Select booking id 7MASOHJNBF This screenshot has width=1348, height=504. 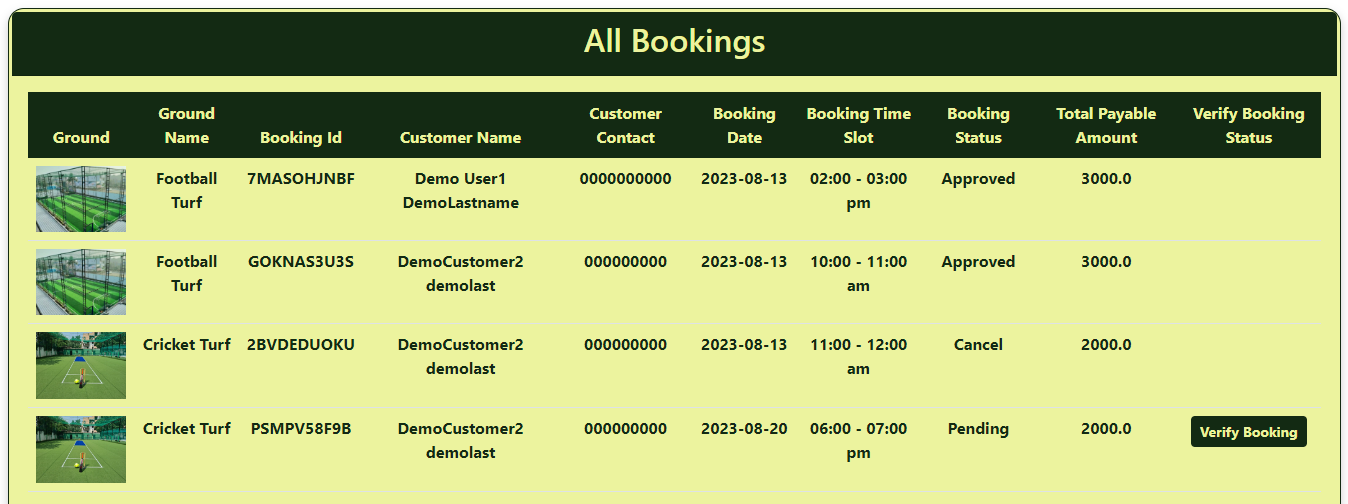tap(301, 179)
